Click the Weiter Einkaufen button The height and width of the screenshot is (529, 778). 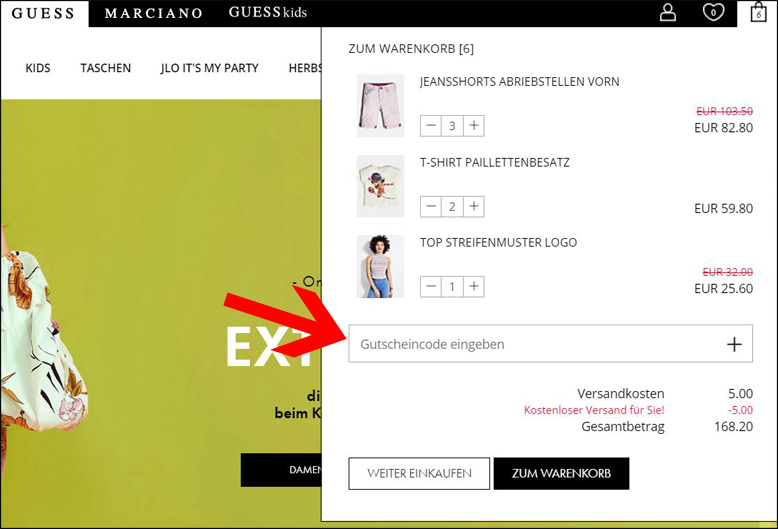[419, 473]
